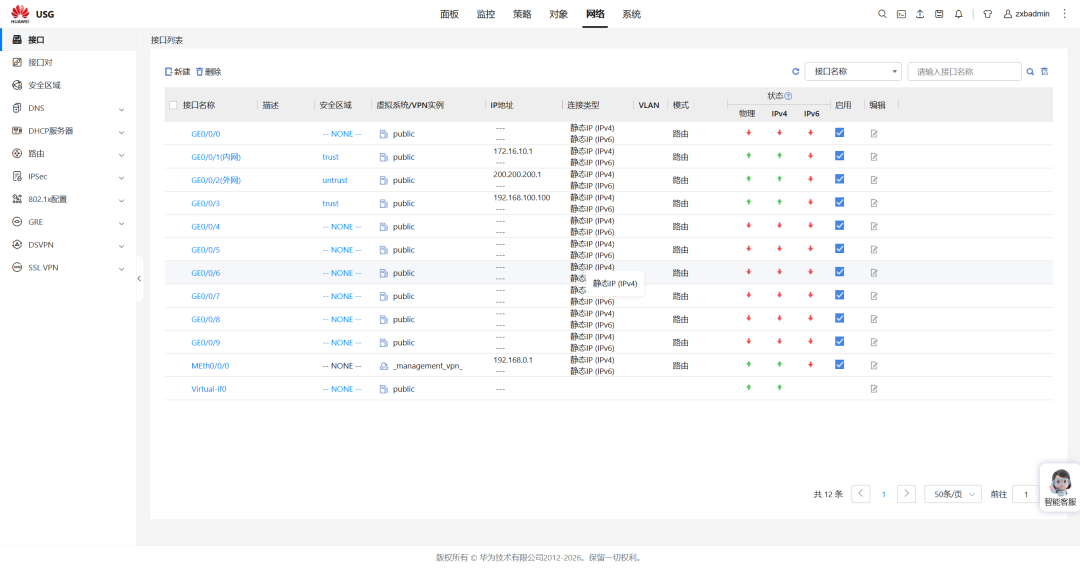1080x568 pixels.
Task: Open the 智能客服 assistant avatar
Action: click(1060, 487)
